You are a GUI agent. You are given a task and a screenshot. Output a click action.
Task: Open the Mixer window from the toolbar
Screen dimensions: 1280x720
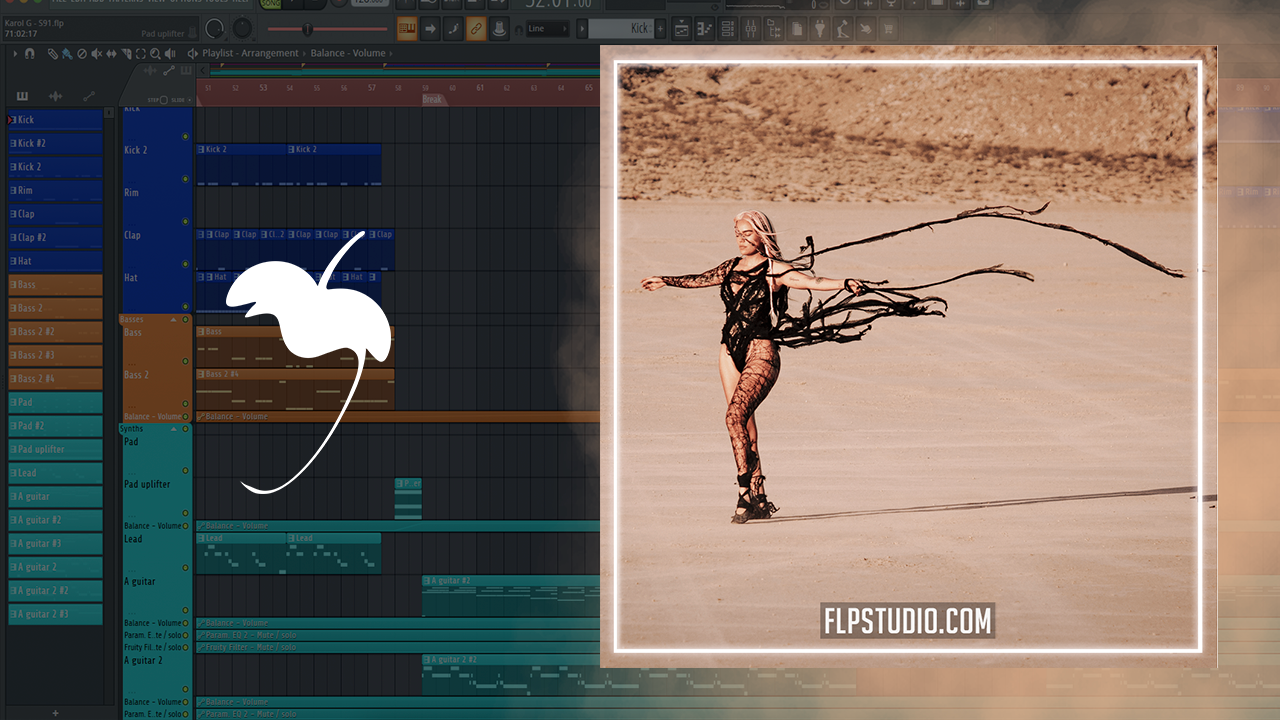pyautogui.click(x=751, y=29)
